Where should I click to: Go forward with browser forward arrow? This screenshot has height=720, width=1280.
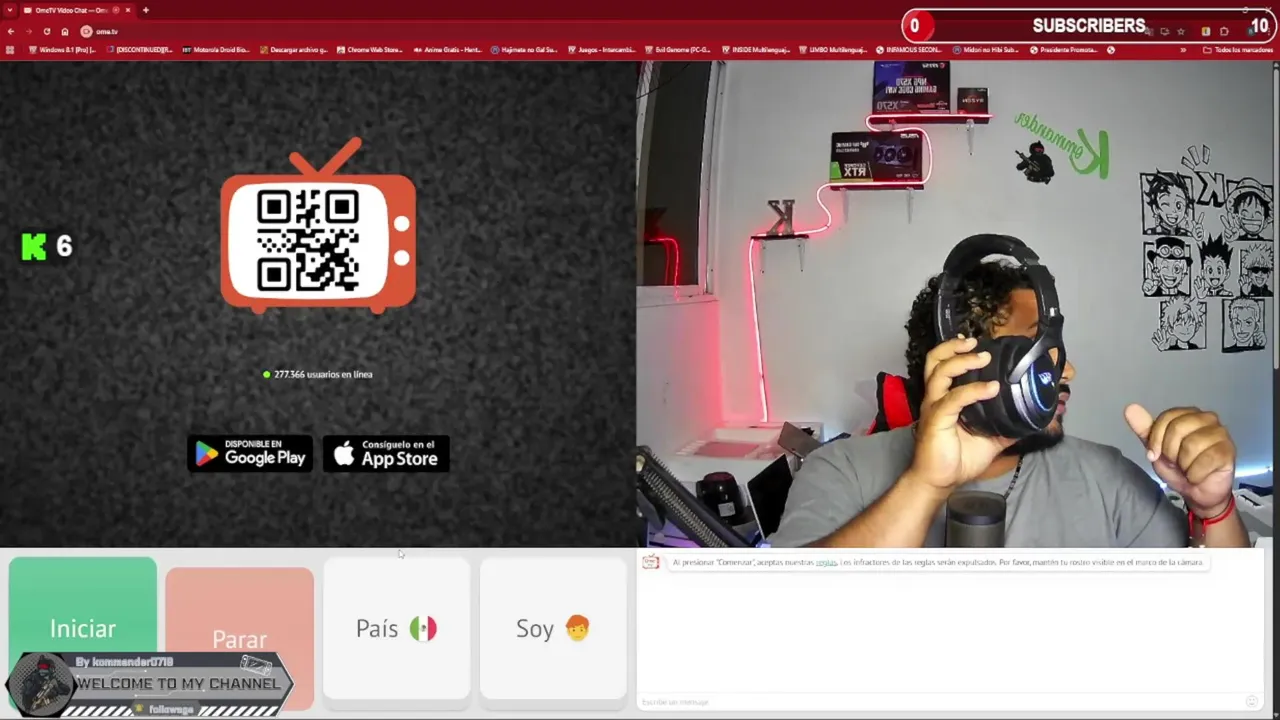tap(28, 31)
